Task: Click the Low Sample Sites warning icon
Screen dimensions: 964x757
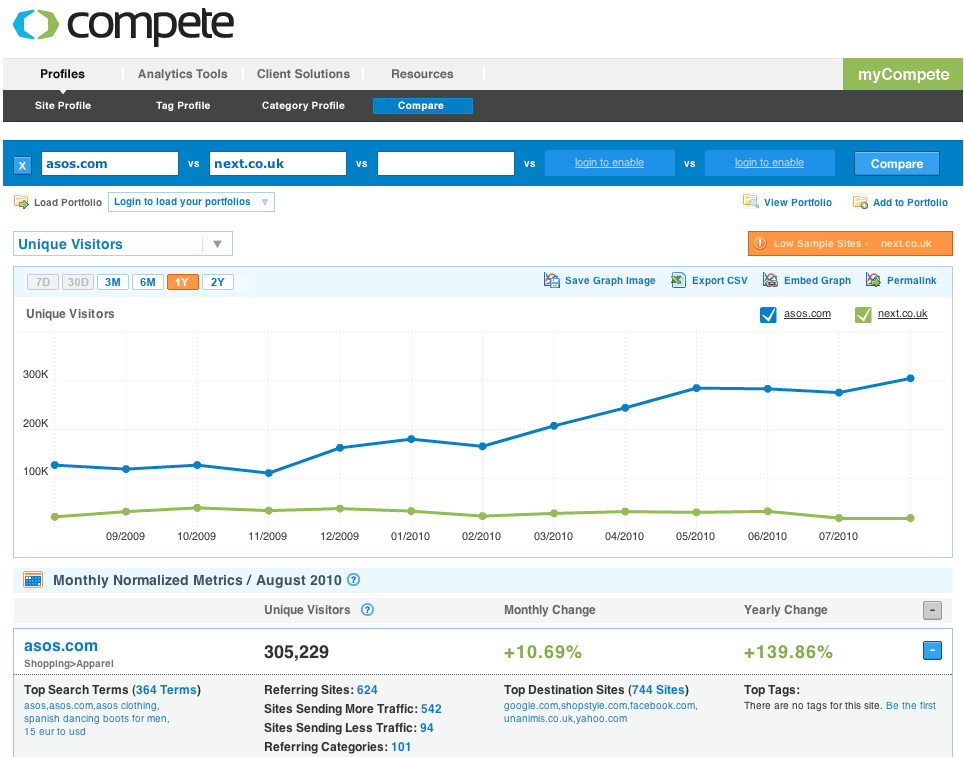Action: click(760, 244)
